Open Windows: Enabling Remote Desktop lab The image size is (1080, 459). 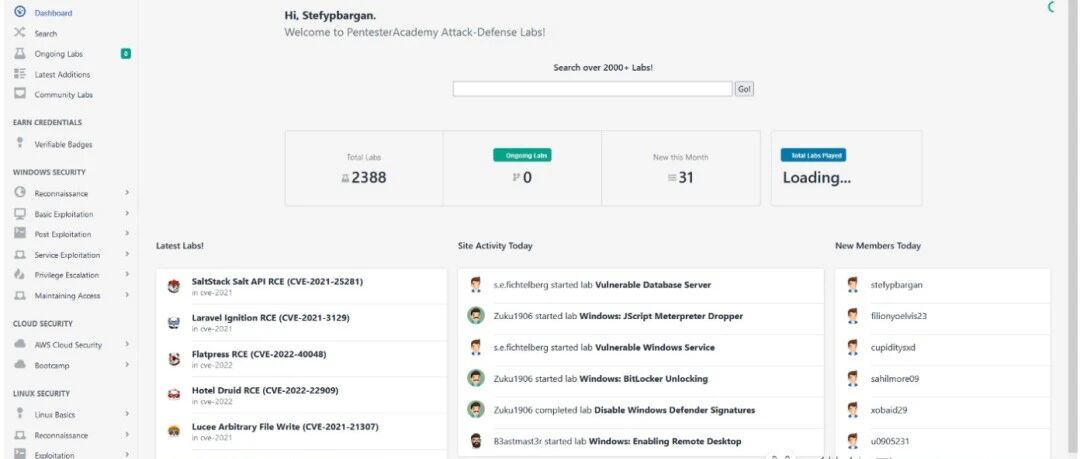pyautogui.click(x=665, y=441)
